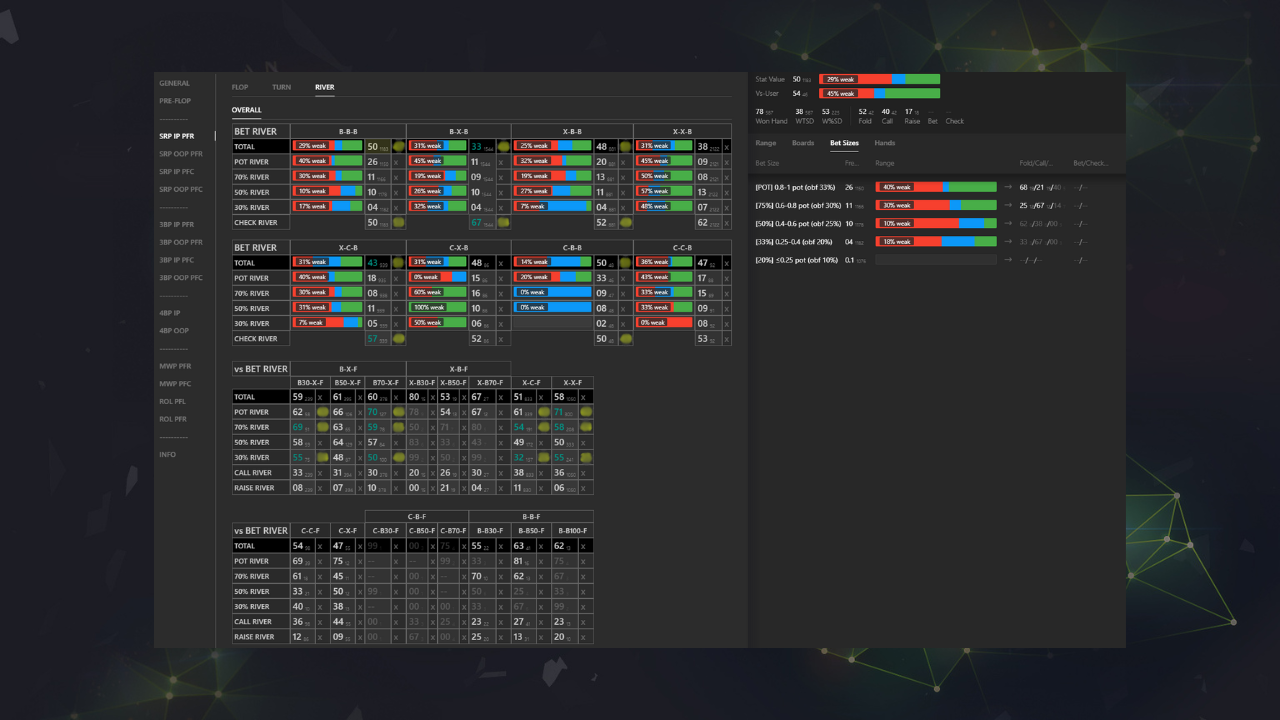Click the Fold/Call column header
Viewport: 1280px width, 720px height.
1035,163
